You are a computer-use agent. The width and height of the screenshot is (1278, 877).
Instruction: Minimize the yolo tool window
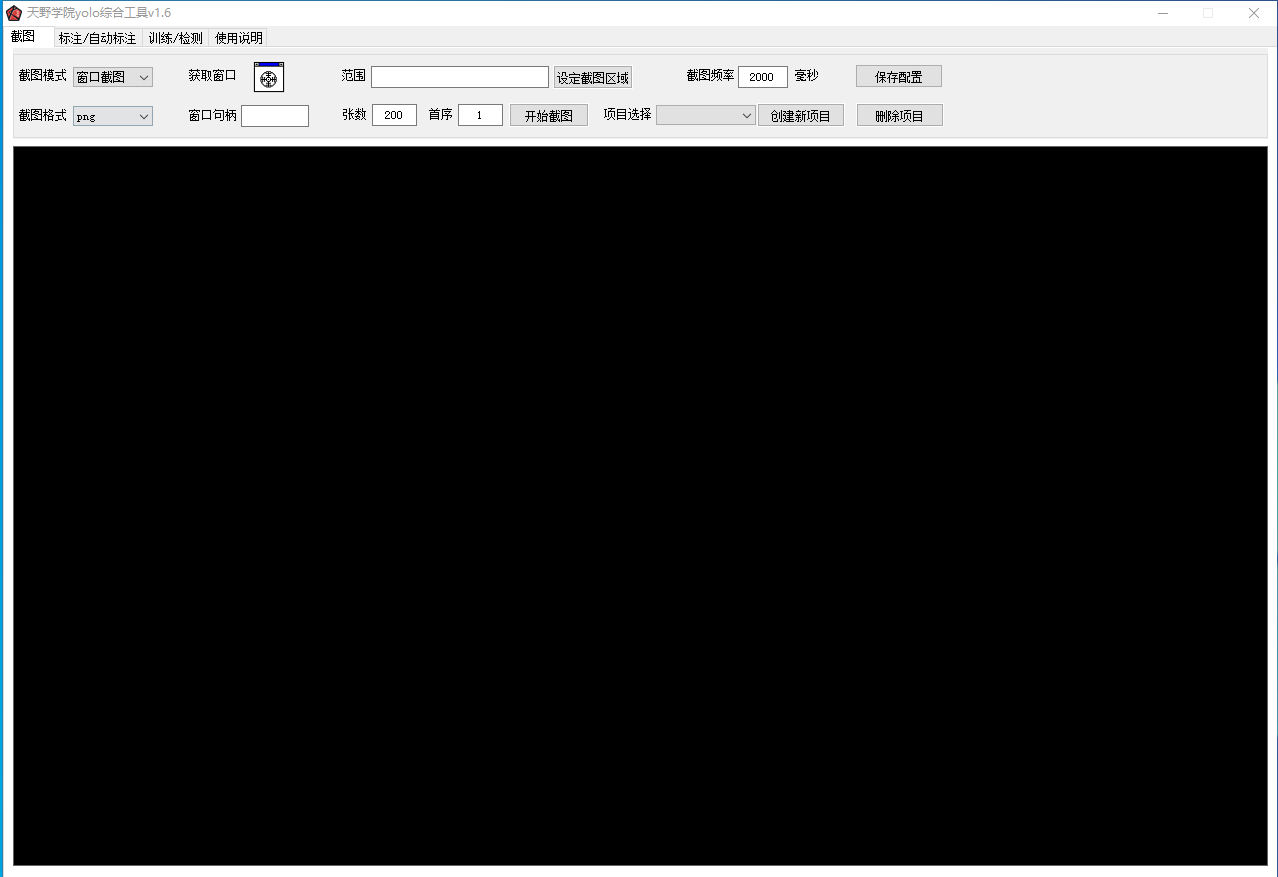(1163, 13)
